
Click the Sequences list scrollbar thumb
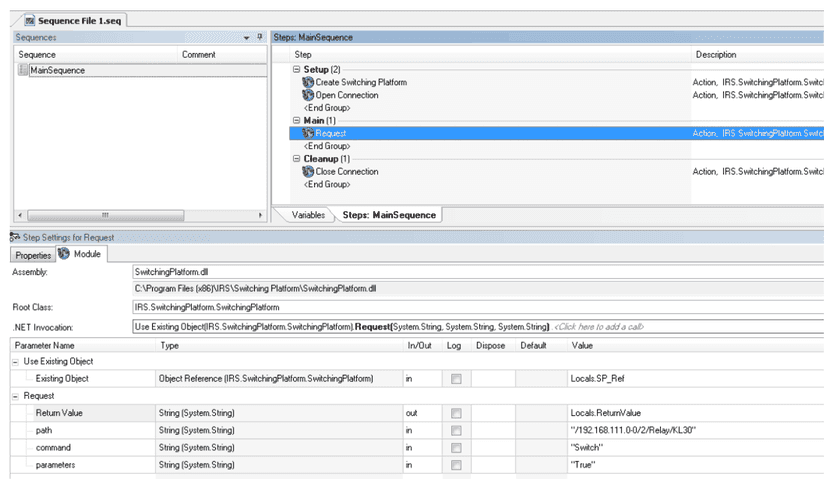pos(106,215)
